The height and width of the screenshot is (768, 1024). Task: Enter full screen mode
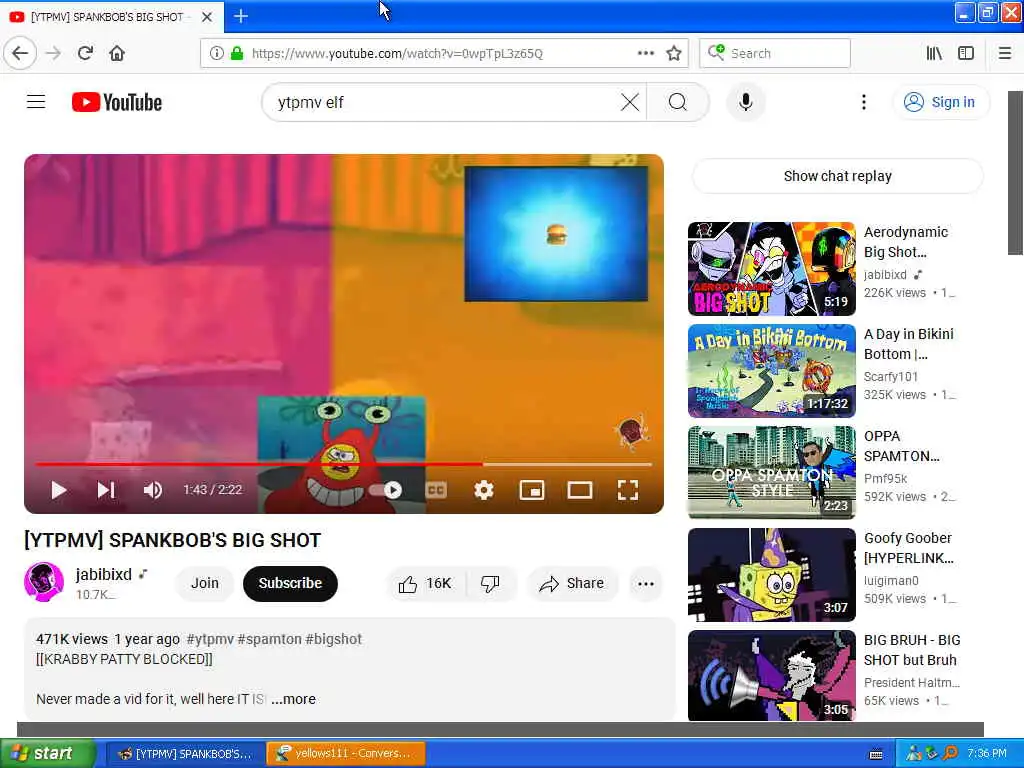pyautogui.click(x=628, y=490)
